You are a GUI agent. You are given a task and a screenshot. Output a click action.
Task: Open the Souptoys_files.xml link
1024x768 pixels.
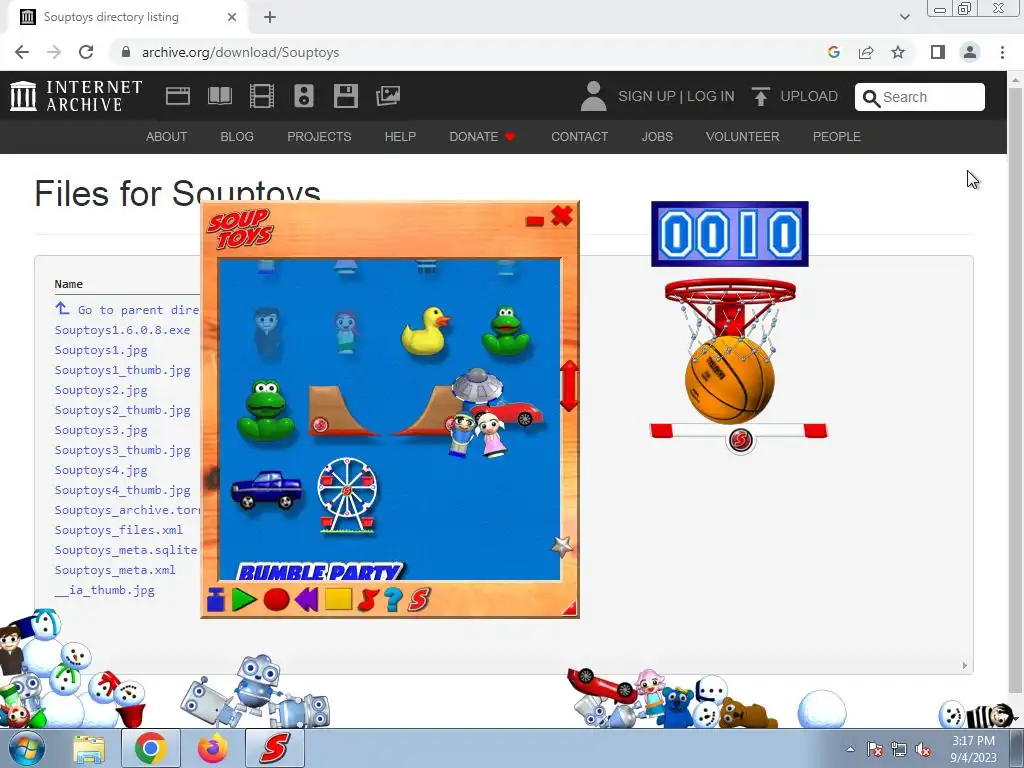click(x=118, y=530)
